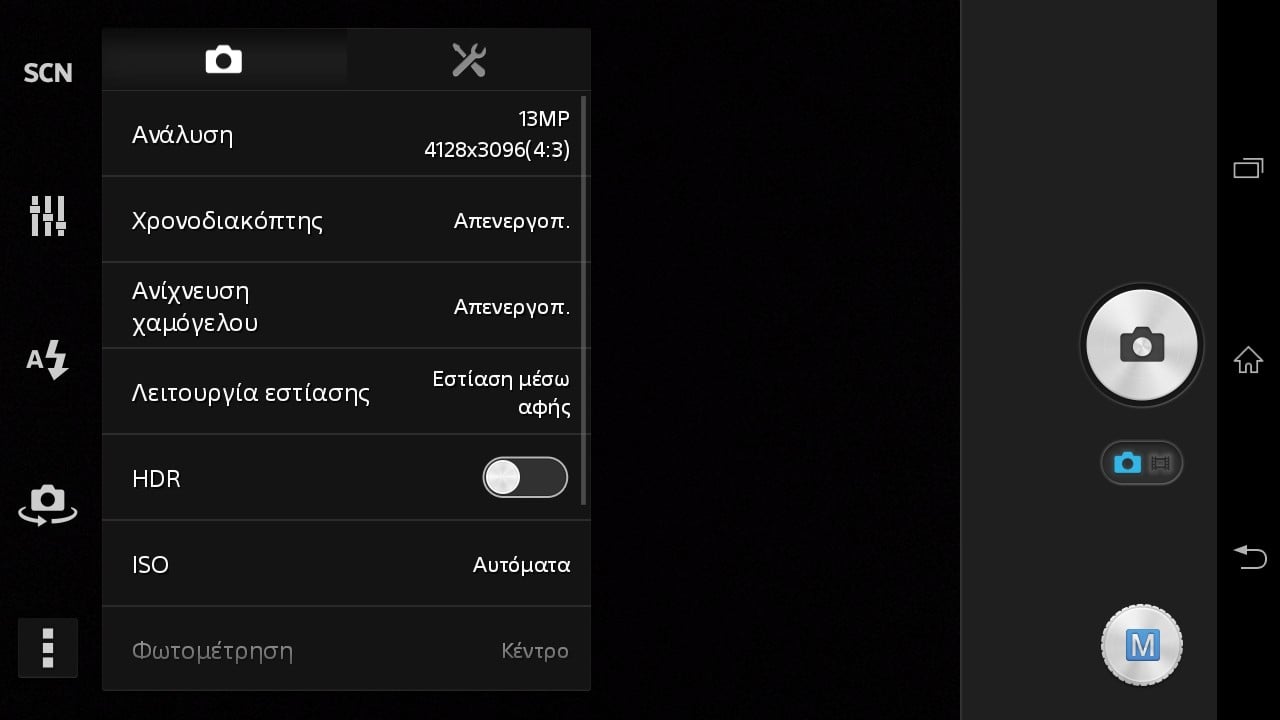Tap the Android back navigation icon
The image size is (1280, 720).
pyautogui.click(x=1249, y=556)
